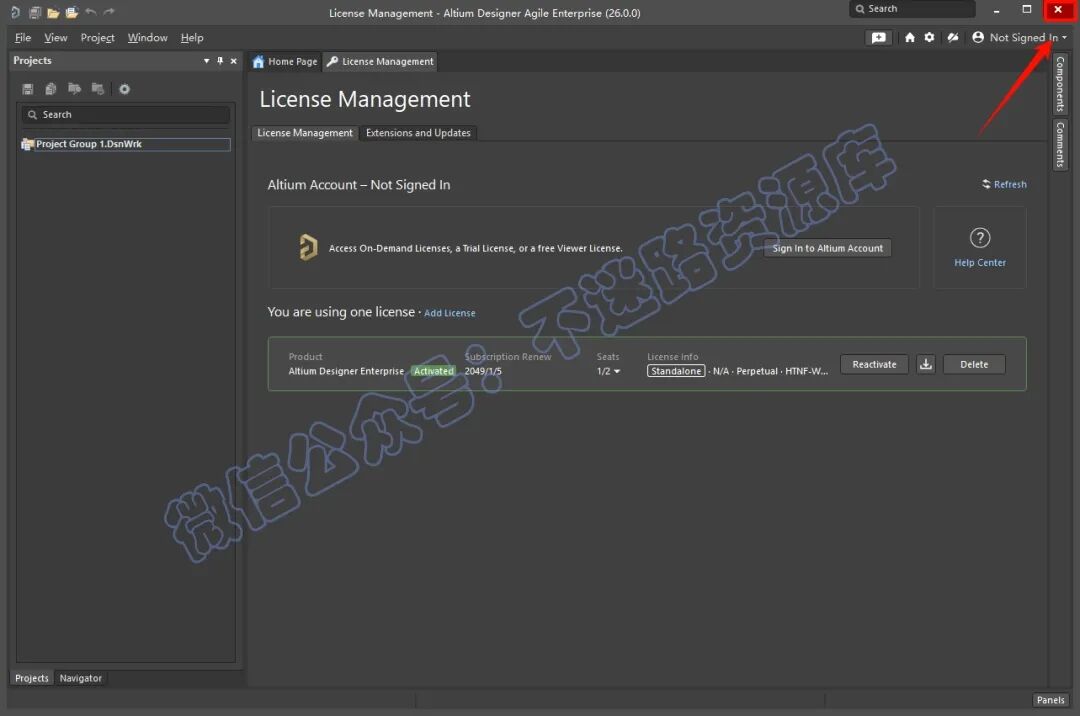This screenshot has height=716, width=1080.
Task: Click the Home icon in top-right toolbar
Action: (910, 38)
